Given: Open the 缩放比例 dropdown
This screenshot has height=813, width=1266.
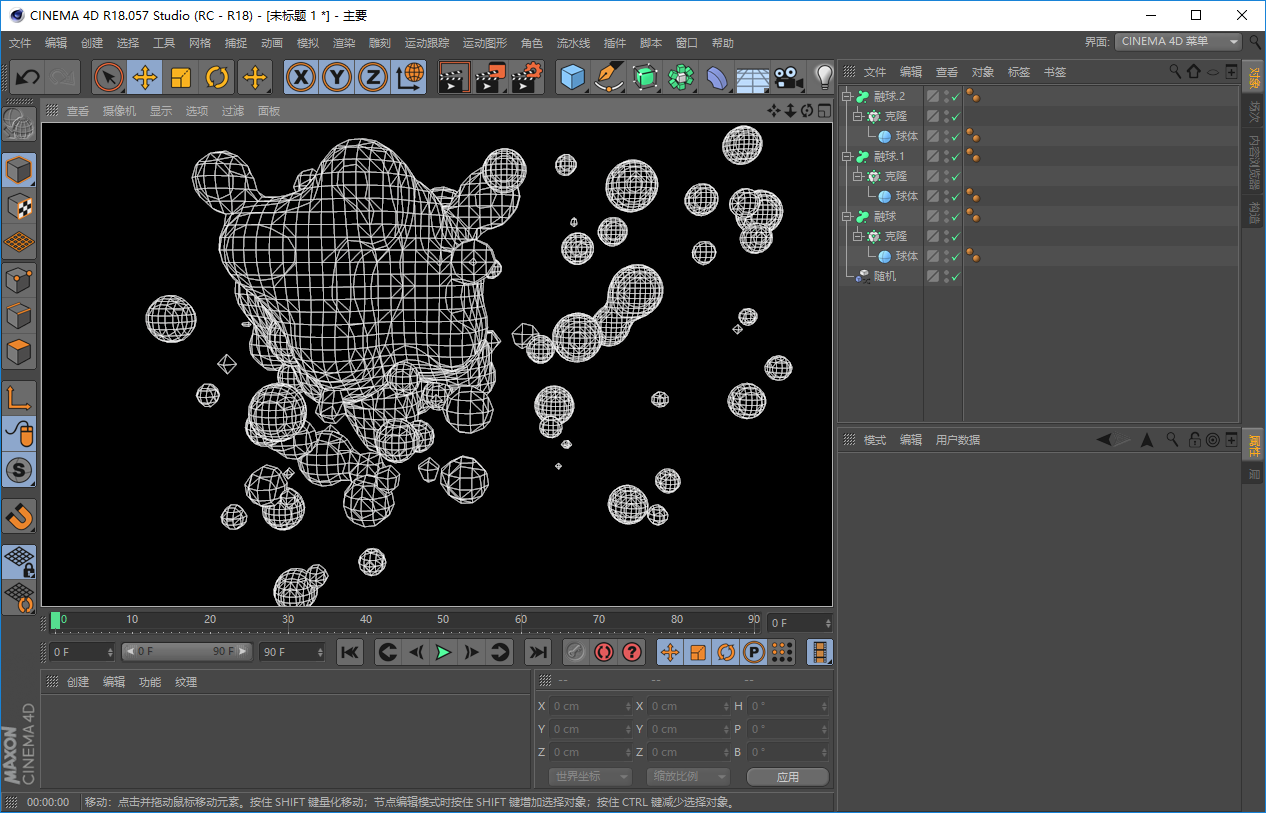Looking at the screenshot, I should tap(688, 776).
